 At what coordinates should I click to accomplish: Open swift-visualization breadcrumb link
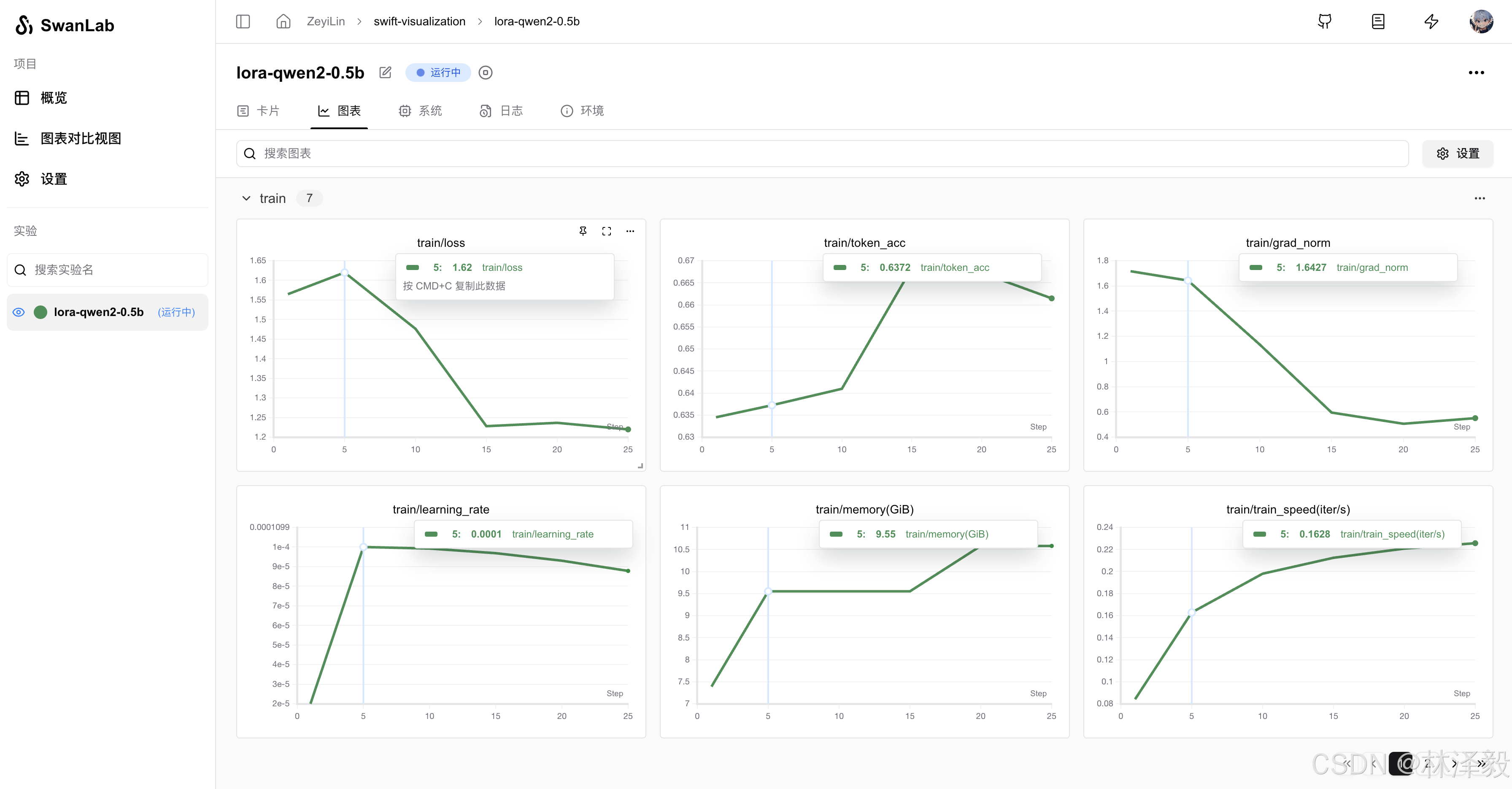pos(419,22)
